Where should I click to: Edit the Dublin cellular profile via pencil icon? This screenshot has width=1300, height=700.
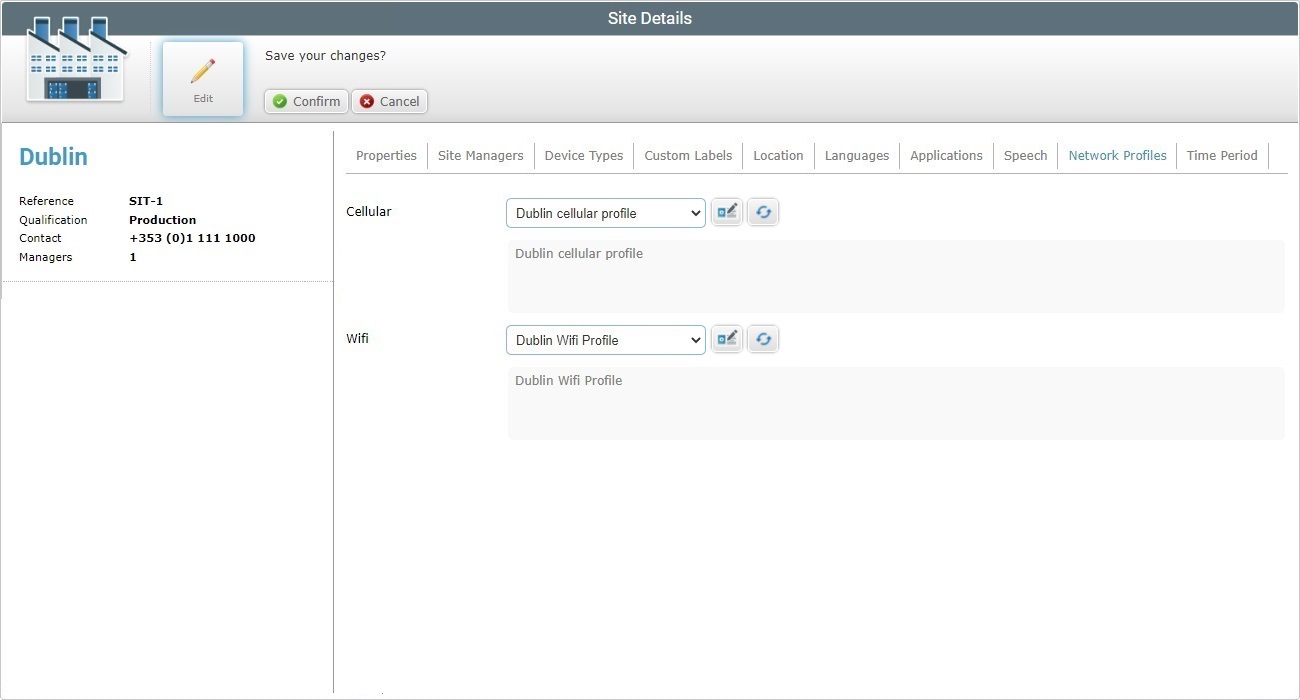click(726, 211)
